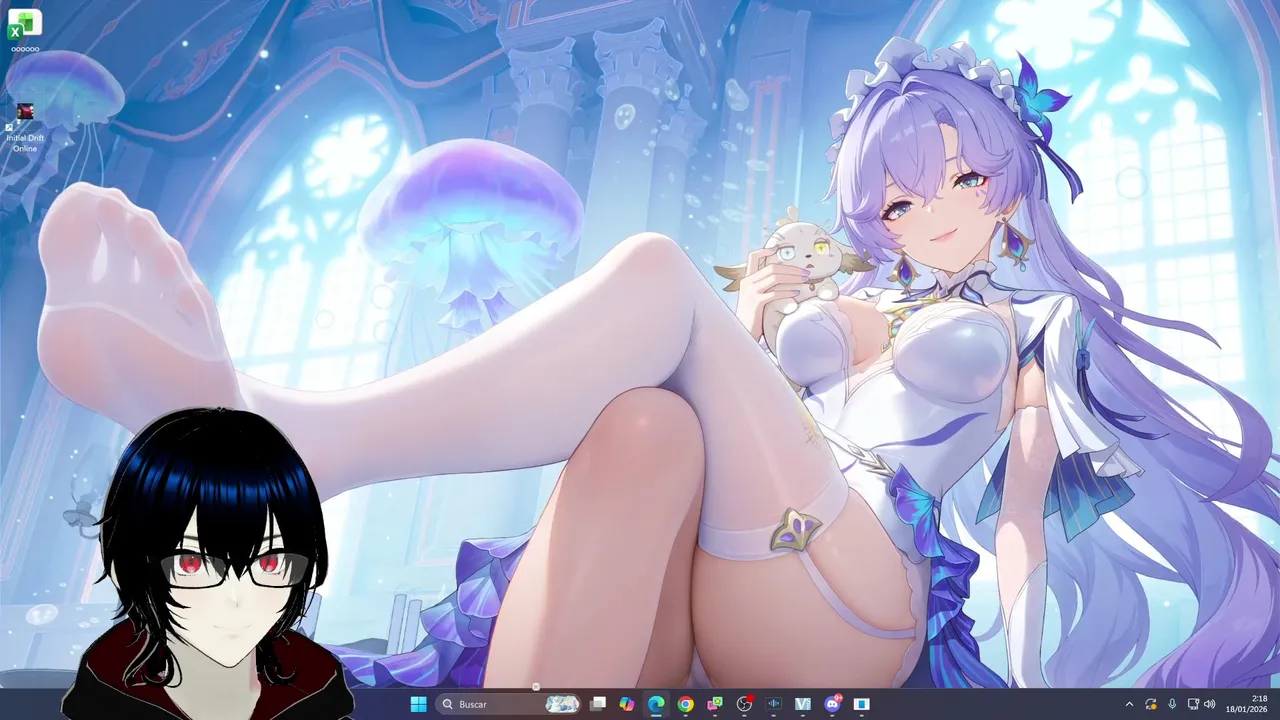
Task: Open the V app taskbar icon
Action: click(x=802, y=704)
